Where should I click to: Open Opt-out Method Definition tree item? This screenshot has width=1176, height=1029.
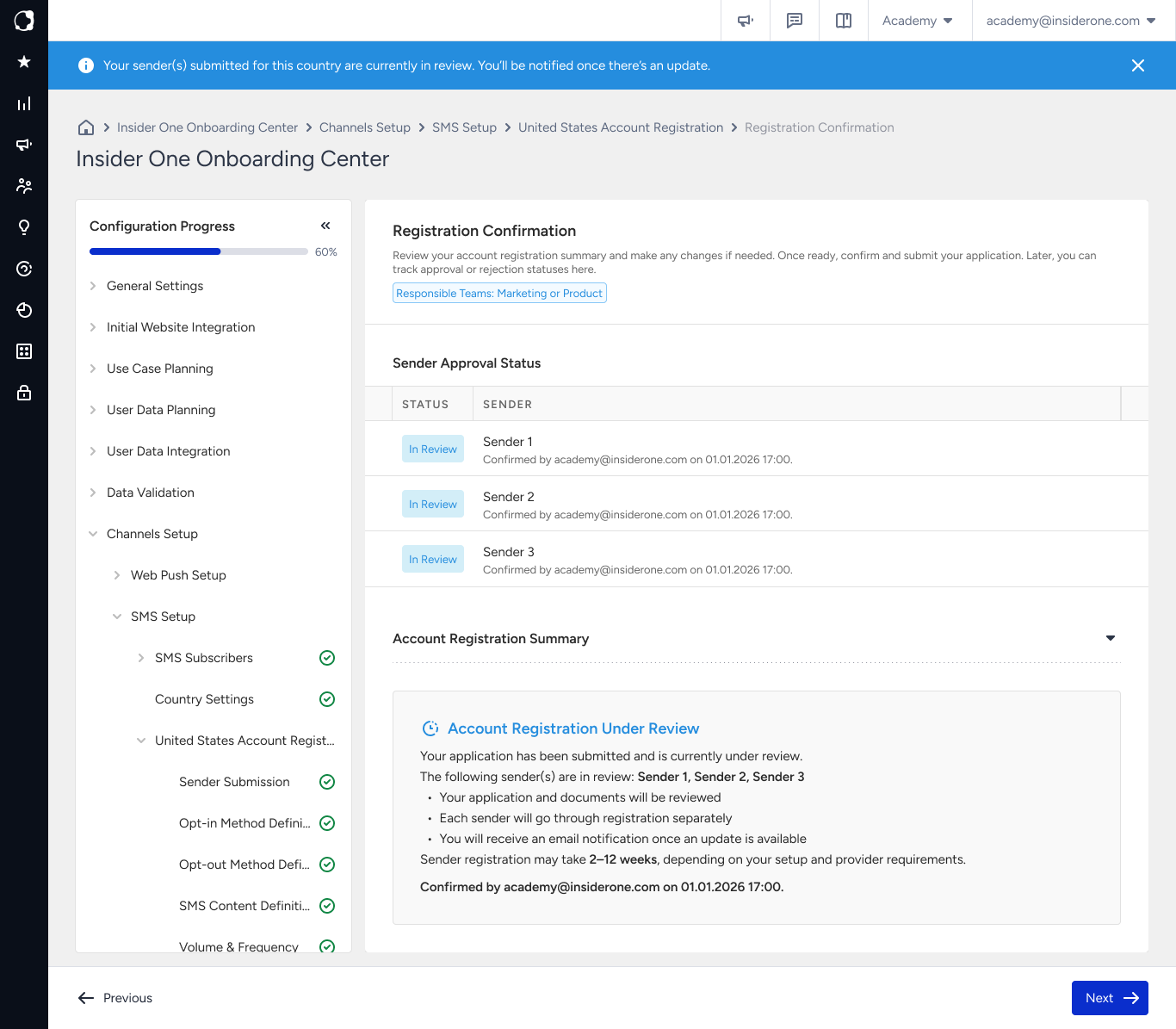point(244,865)
